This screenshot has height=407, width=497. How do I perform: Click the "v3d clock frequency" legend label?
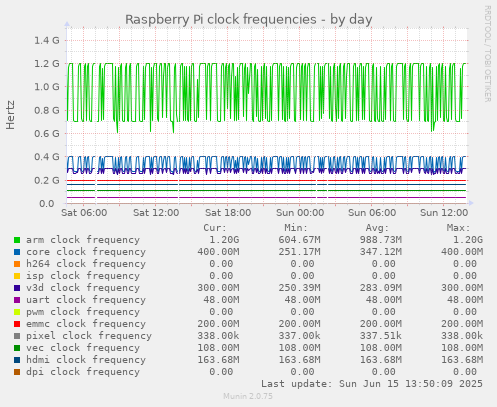click(83, 288)
